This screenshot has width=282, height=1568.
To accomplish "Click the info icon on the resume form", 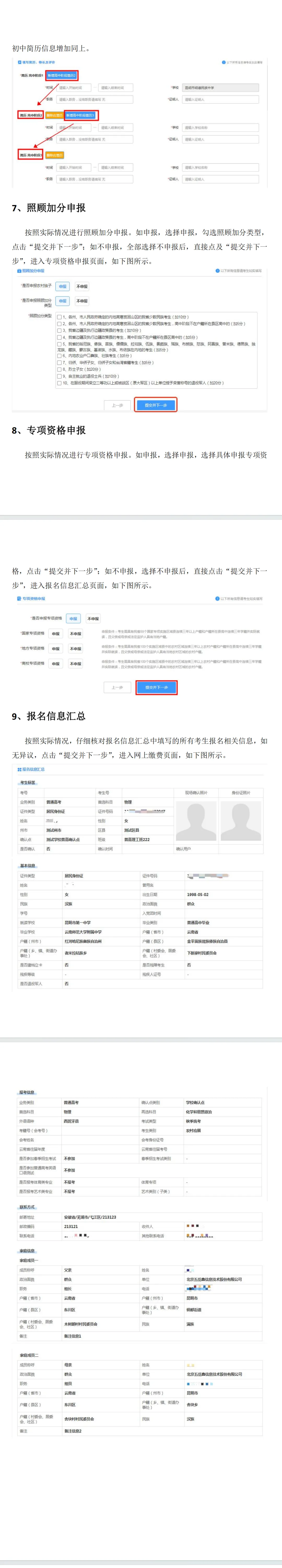I will (x=224, y=62).
